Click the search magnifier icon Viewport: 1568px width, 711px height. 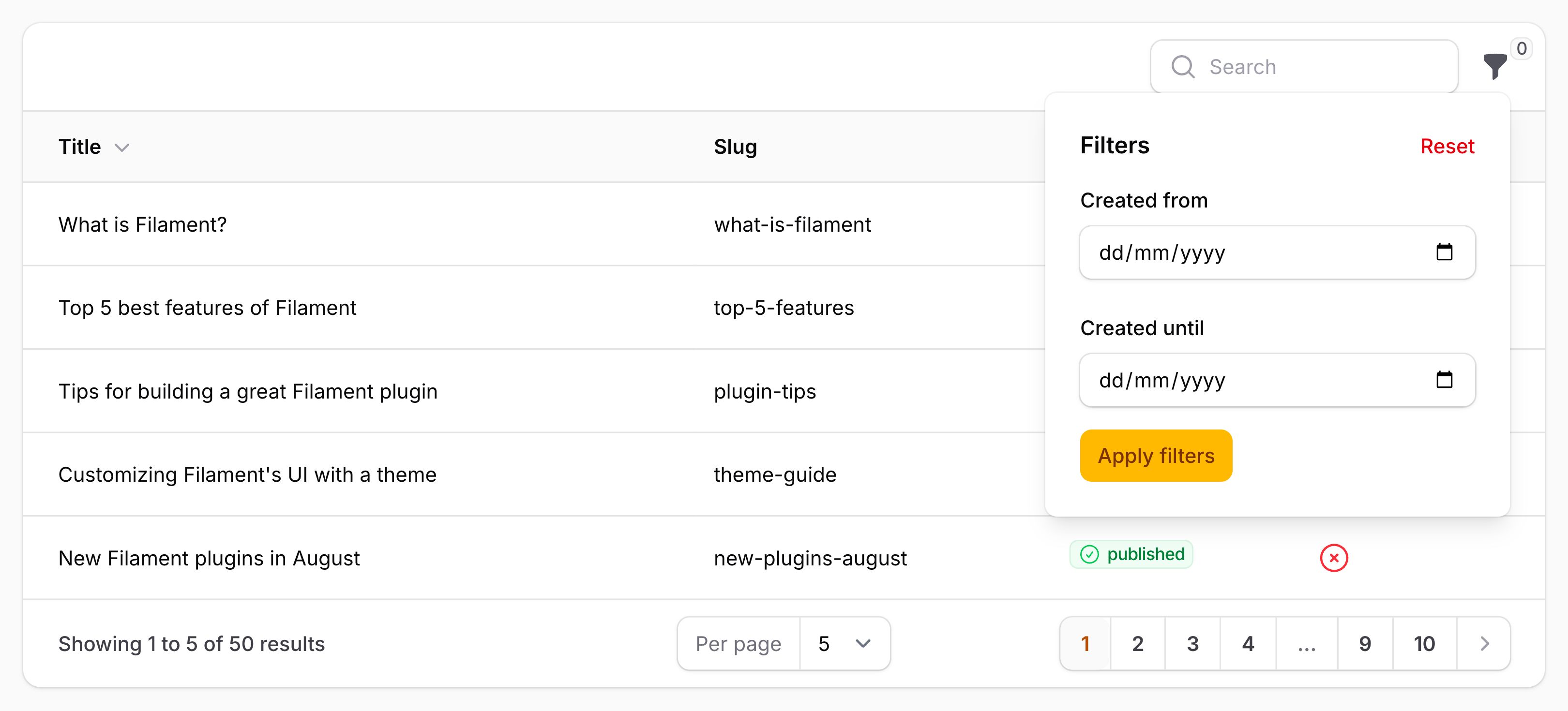[1183, 66]
